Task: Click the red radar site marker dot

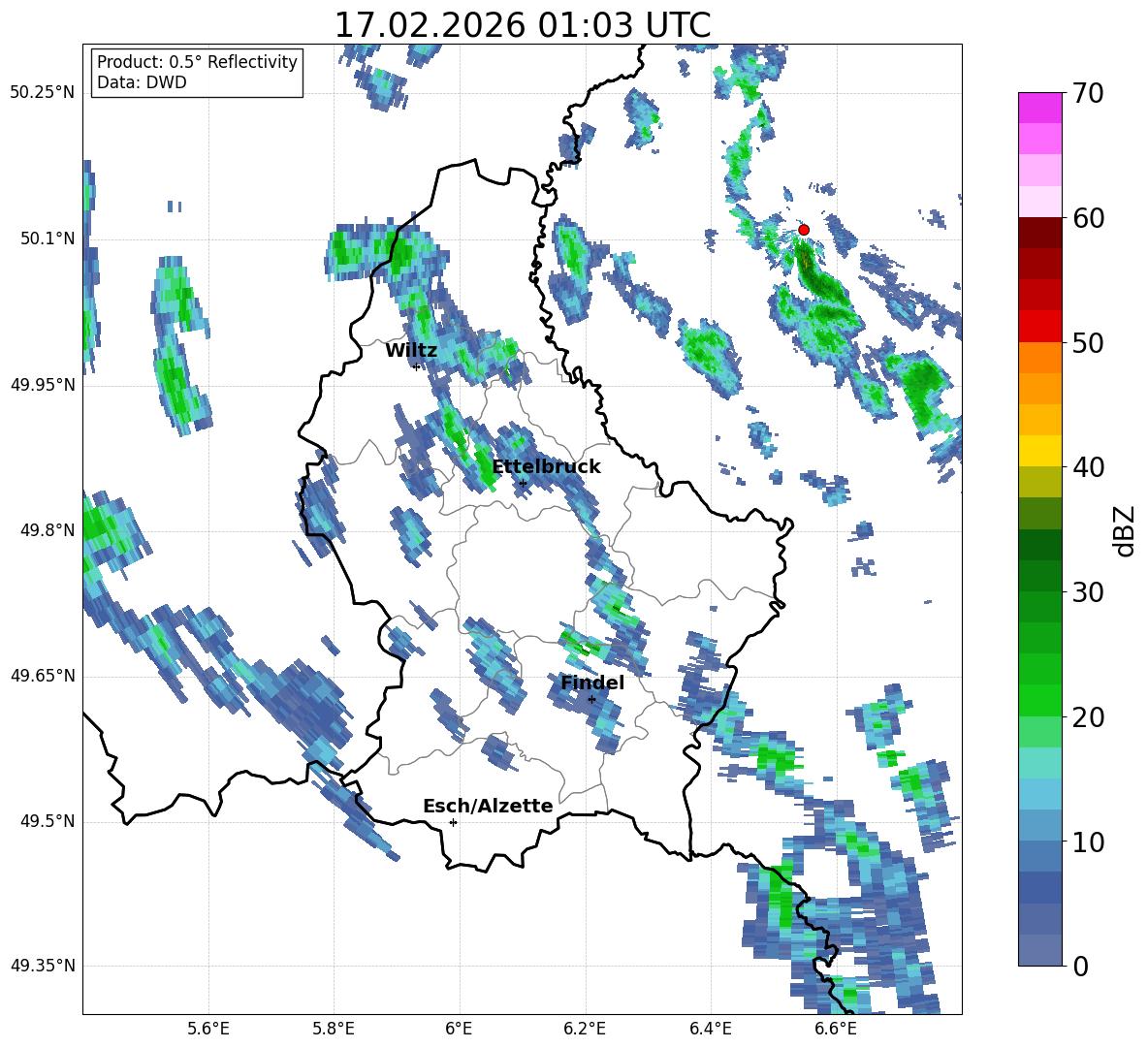Action: 803,230
